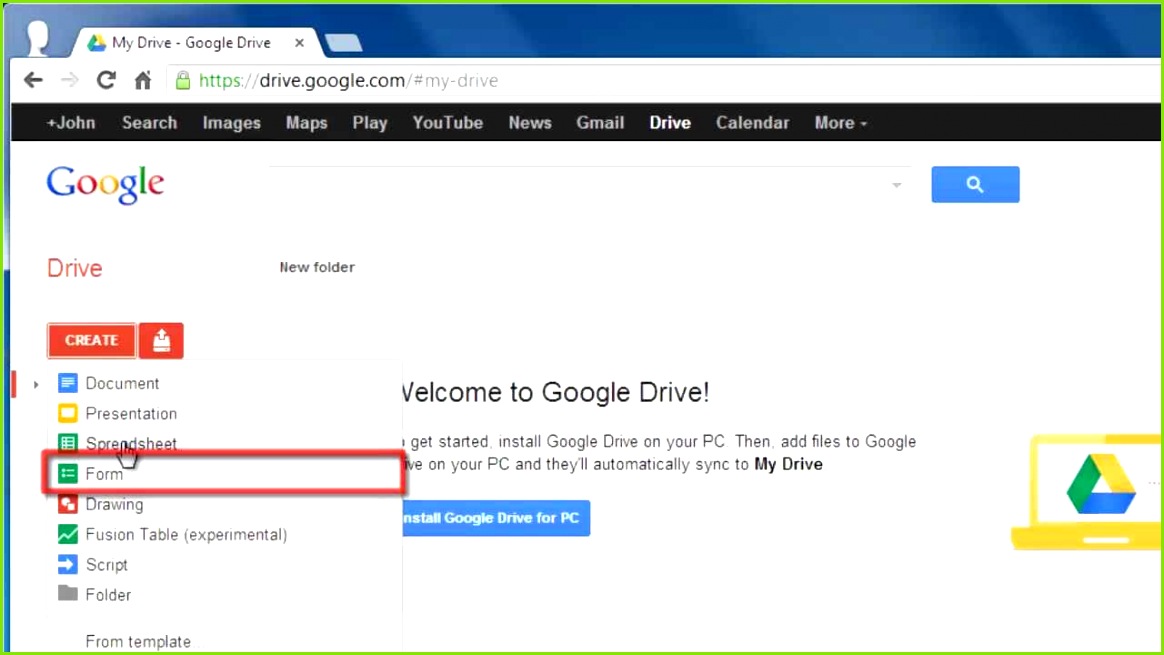This screenshot has width=1164, height=655.
Task: Open the browser home page icon
Action: click(x=143, y=80)
